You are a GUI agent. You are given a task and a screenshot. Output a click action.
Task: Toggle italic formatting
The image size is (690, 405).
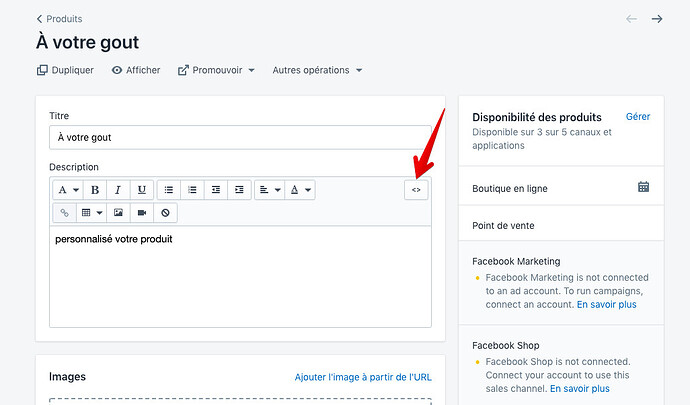click(118, 190)
